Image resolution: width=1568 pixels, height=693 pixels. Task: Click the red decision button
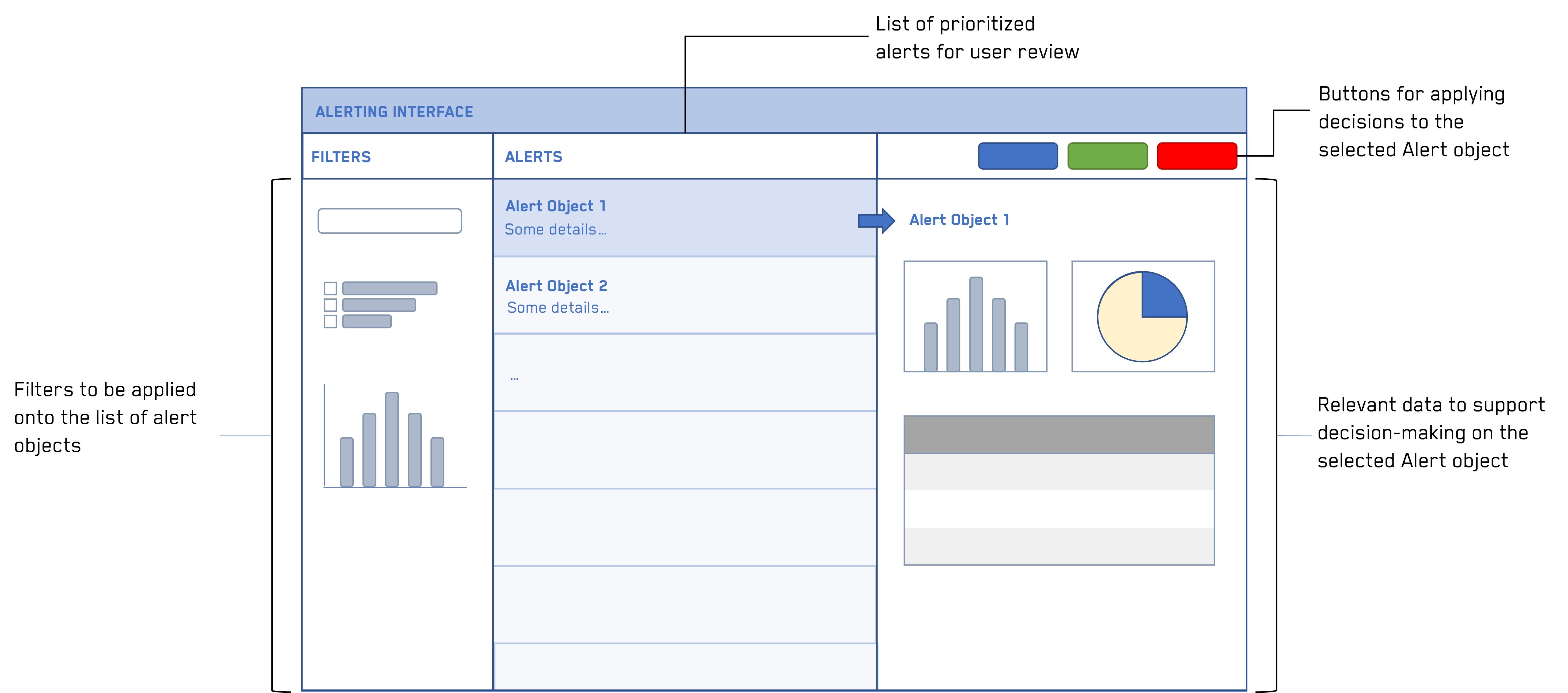[x=1197, y=156]
